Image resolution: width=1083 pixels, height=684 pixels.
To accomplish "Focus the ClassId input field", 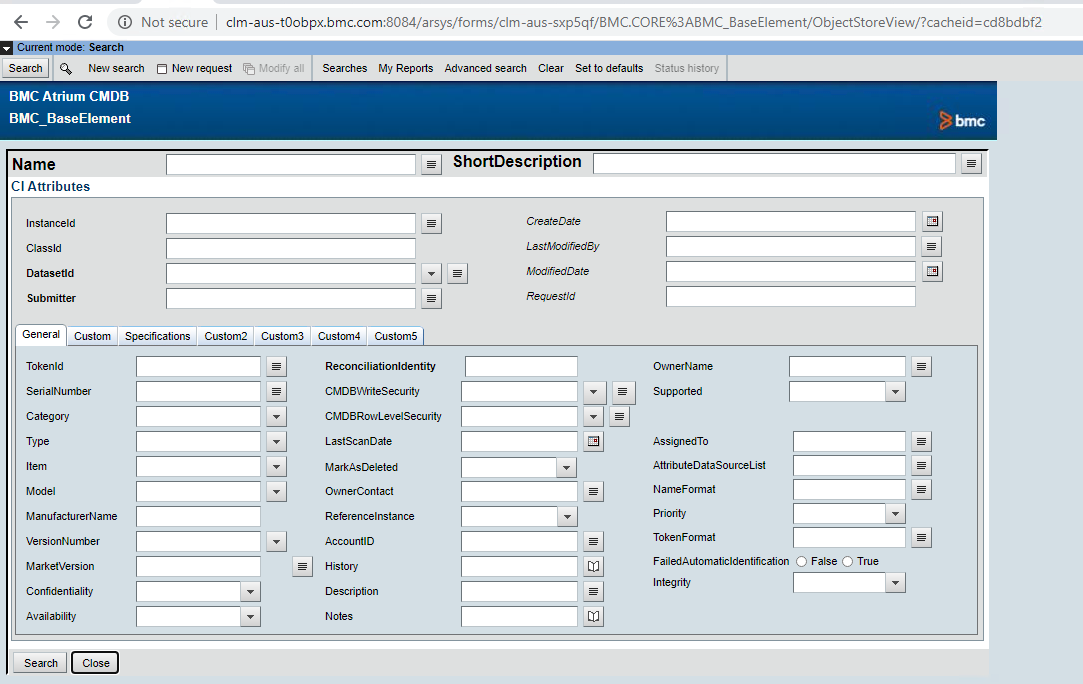I will point(291,248).
